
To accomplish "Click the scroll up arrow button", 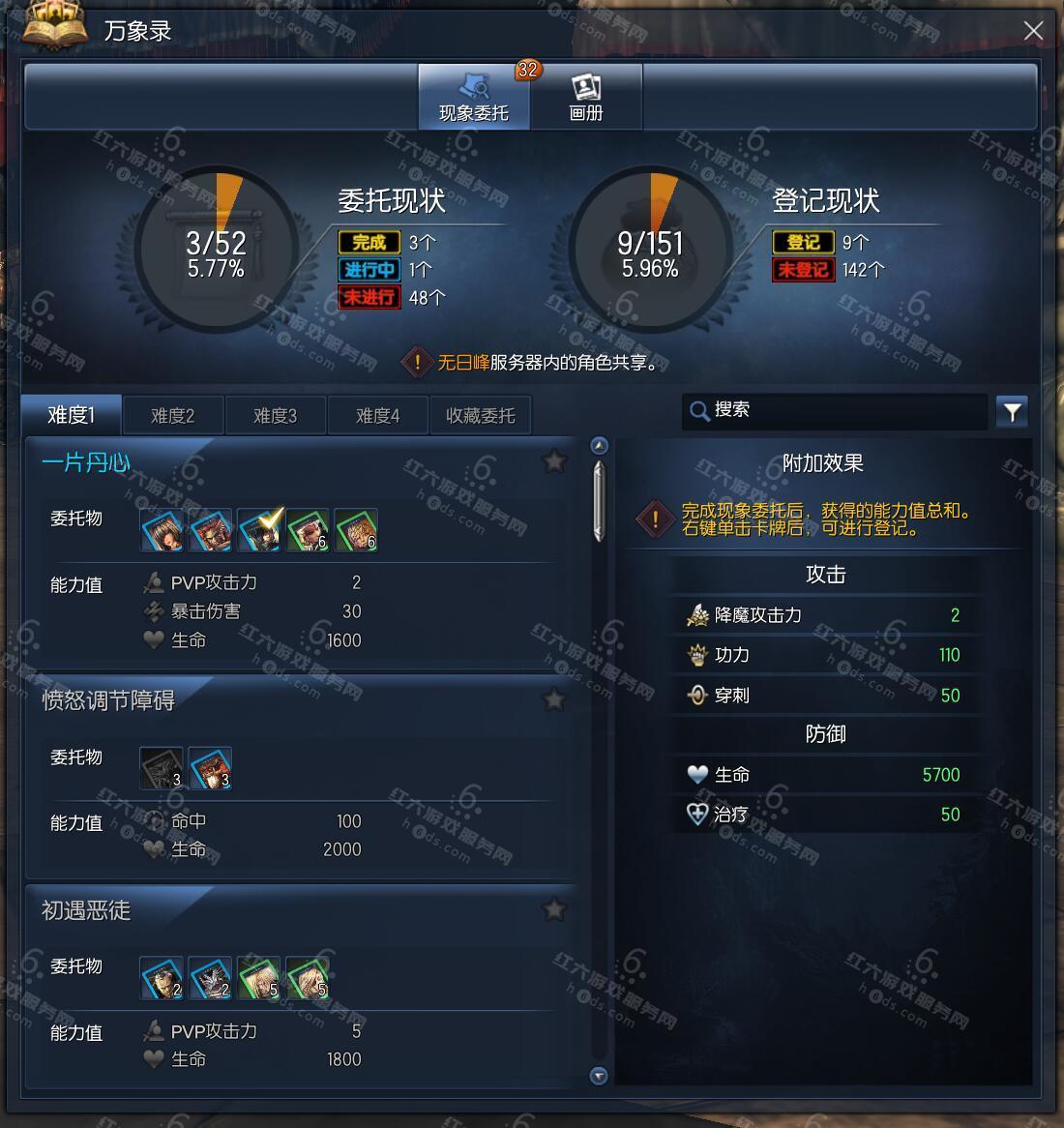I will tap(599, 446).
